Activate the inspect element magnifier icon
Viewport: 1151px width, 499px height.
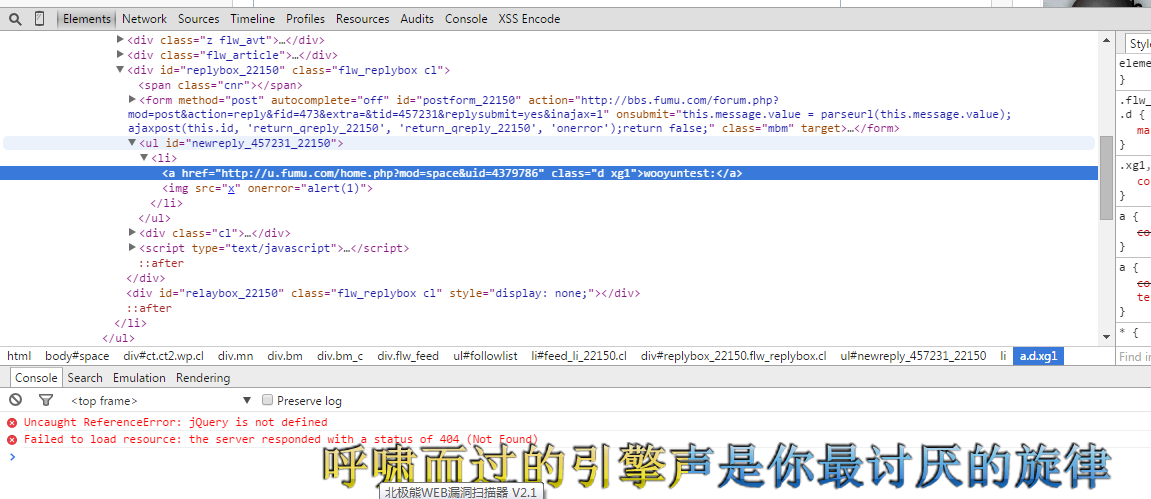pyautogui.click(x=15, y=19)
